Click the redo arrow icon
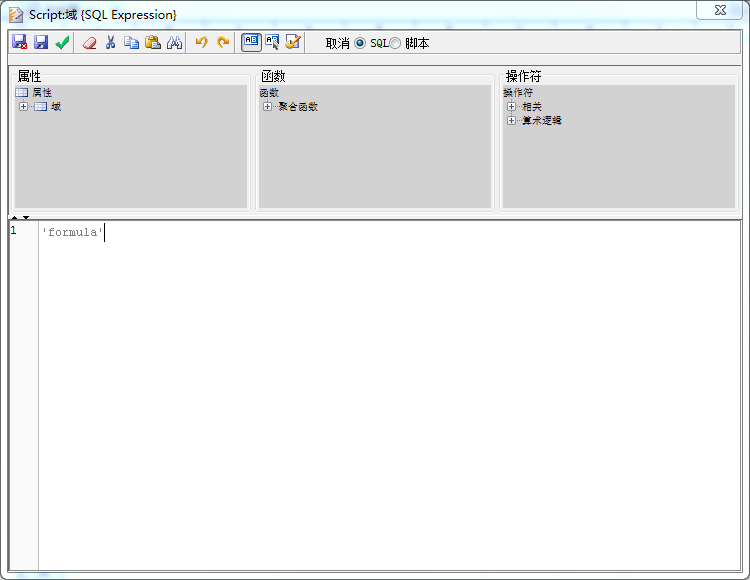 [223, 43]
